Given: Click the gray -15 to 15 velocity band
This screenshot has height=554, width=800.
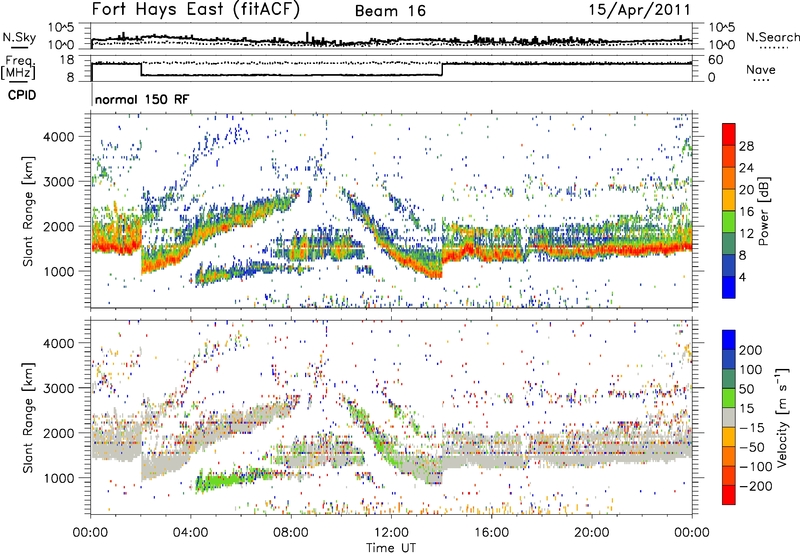Looking at the screenshot, I should pos(729,417).
